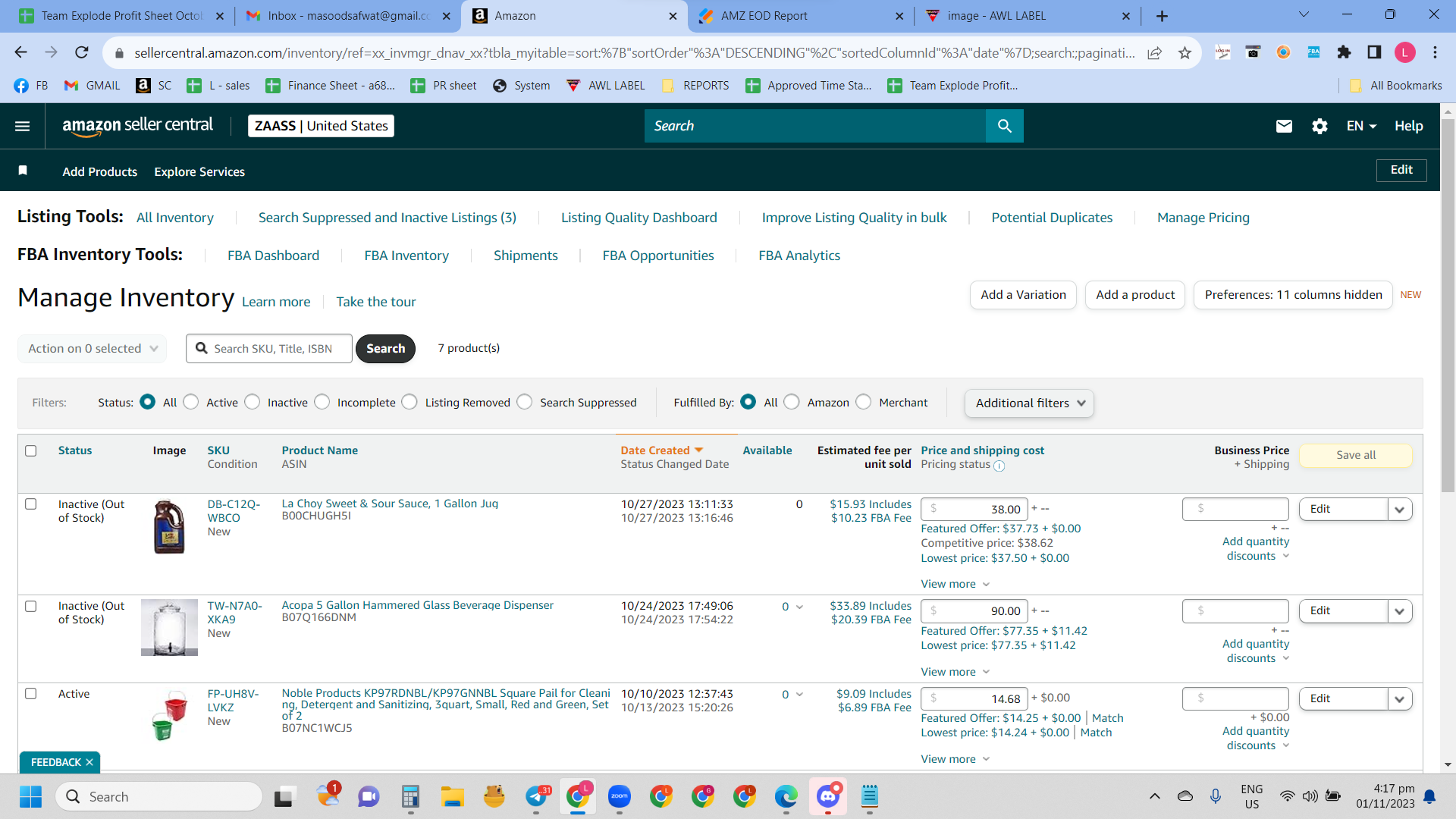Go back using browser back arrow

[21, 52]
